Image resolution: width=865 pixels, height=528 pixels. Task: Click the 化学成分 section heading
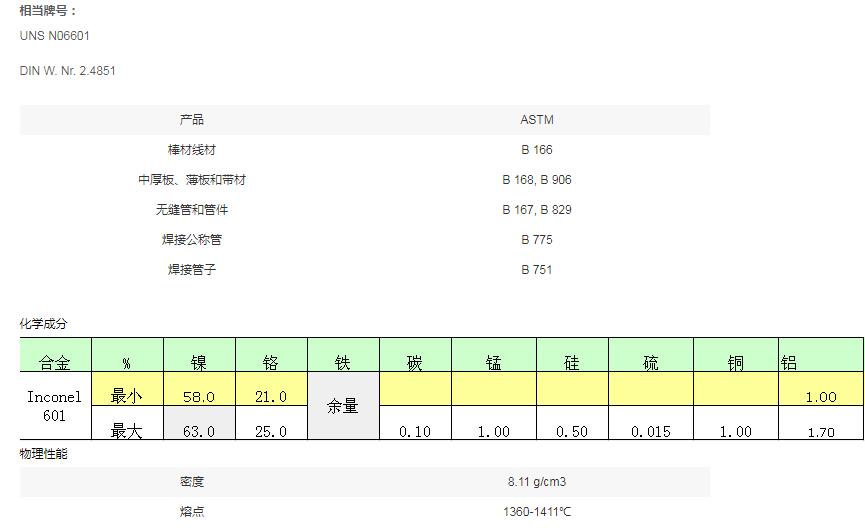pos(44,324)
